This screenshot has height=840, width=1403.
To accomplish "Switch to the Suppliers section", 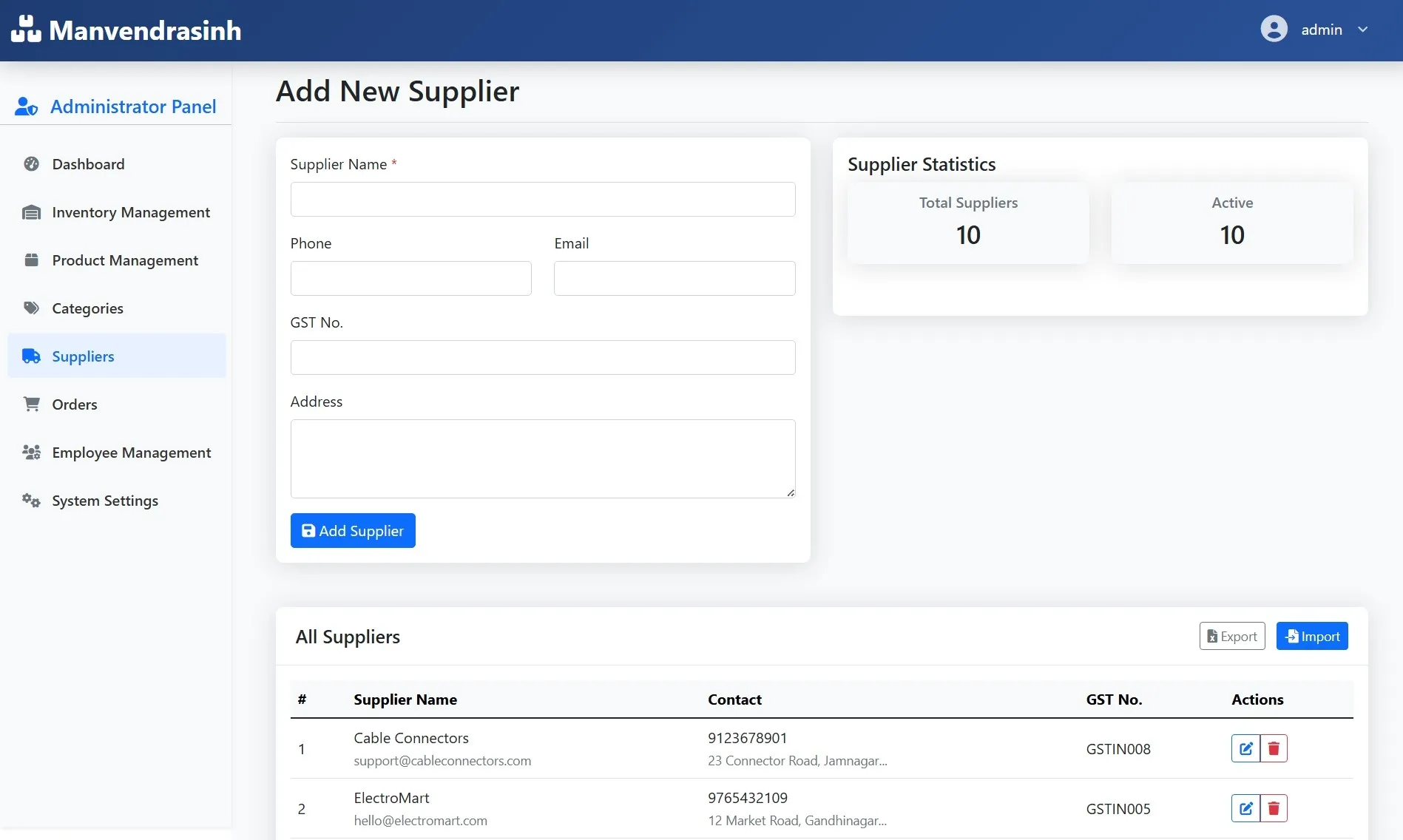I will click(83, 356).
